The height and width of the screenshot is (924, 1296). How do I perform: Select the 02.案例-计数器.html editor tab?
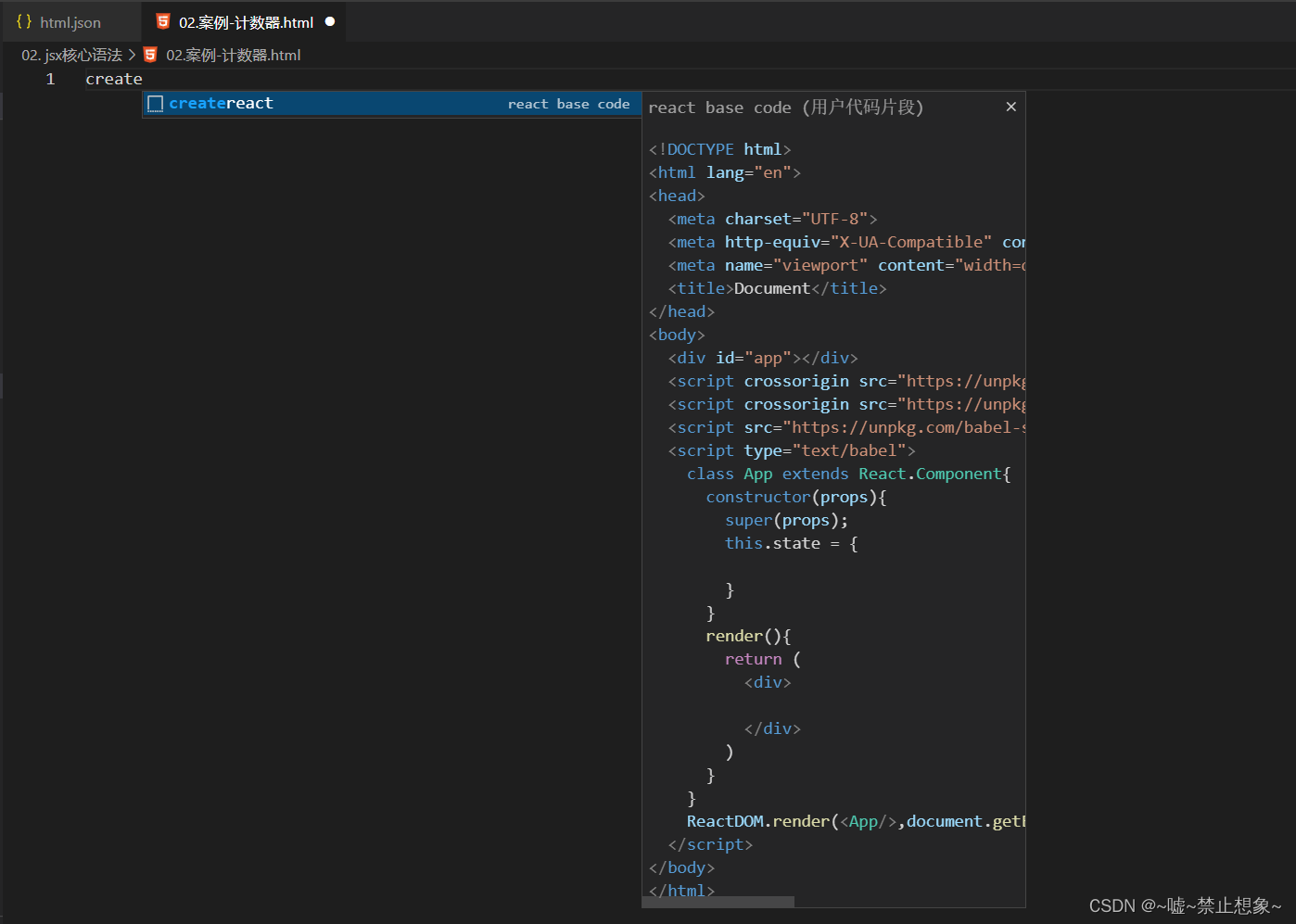245,22
